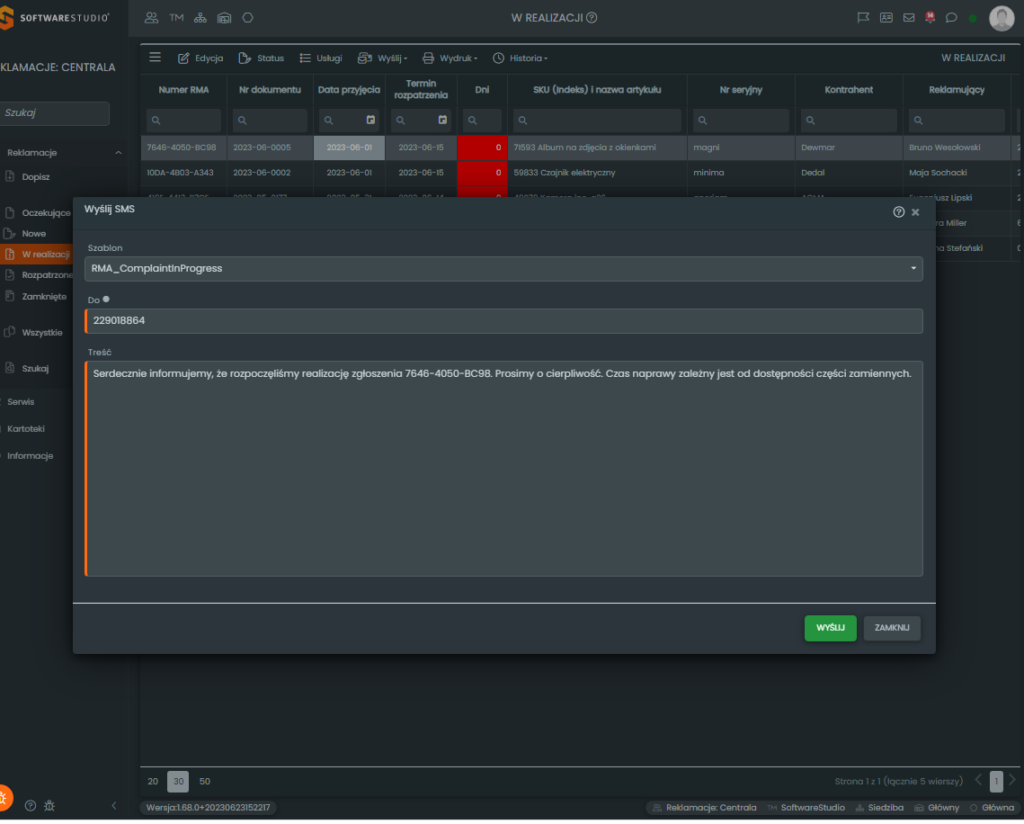Screen dimensions: 1024x824
Task: Expand the Wydruk print dropdown
Action: (450, 58)
